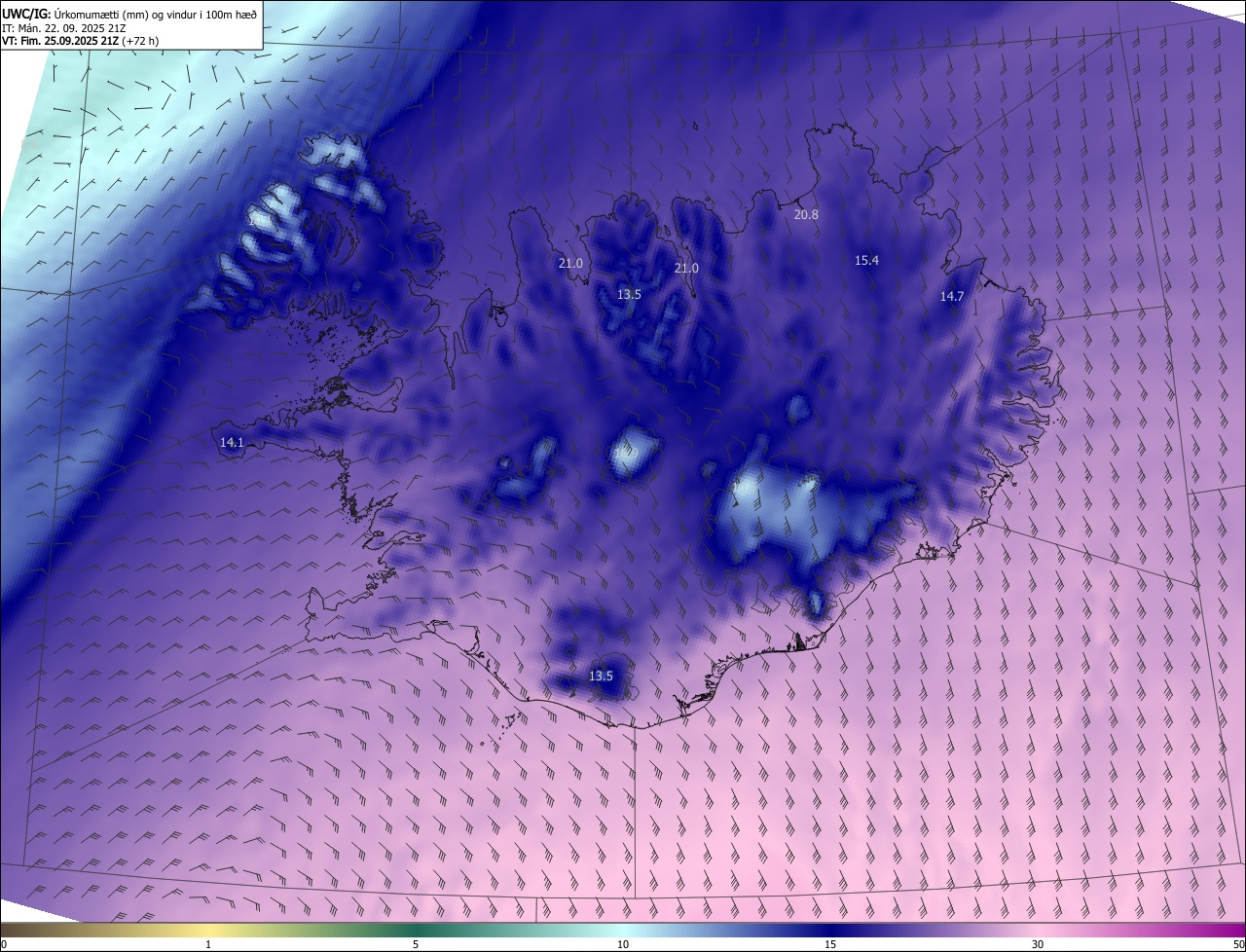Click the color scale tick labeled 0

click(x=4, y=944)
